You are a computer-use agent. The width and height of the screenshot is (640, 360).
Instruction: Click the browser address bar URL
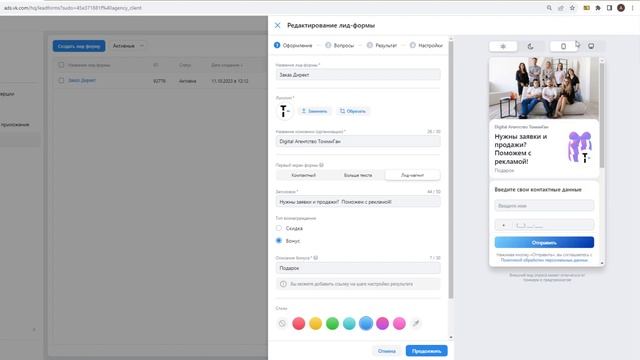tap(73, 8)
